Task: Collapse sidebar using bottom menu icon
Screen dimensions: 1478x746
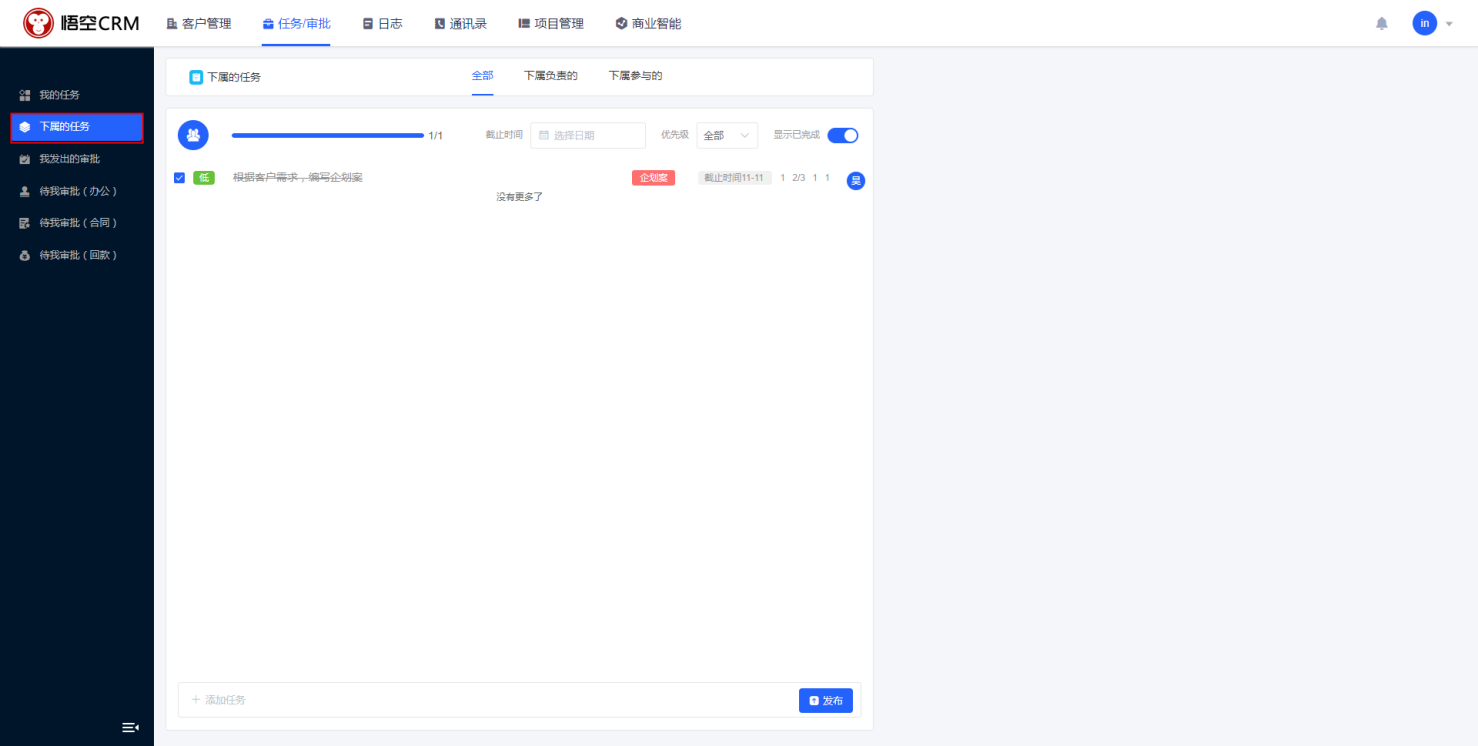Action: click(129, 727)
